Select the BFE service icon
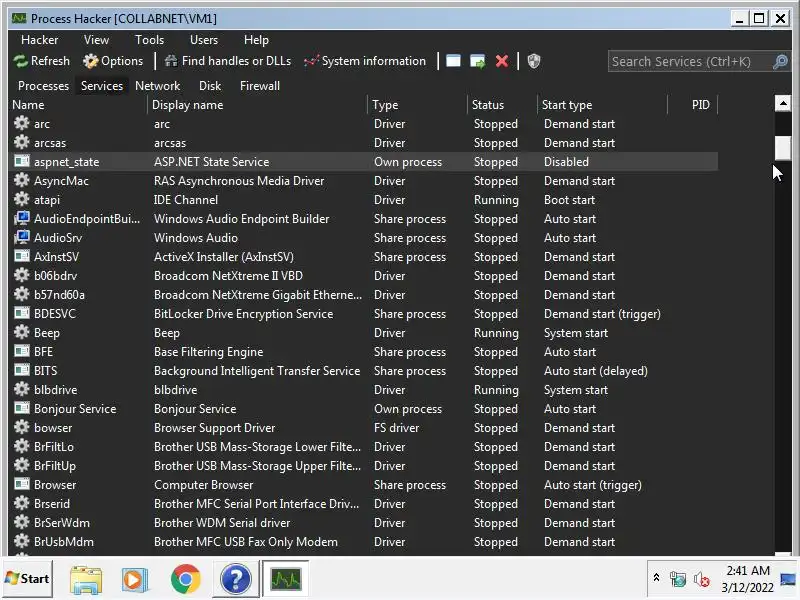800x600 pixels. pyautogui.click(x=21, y=352)
